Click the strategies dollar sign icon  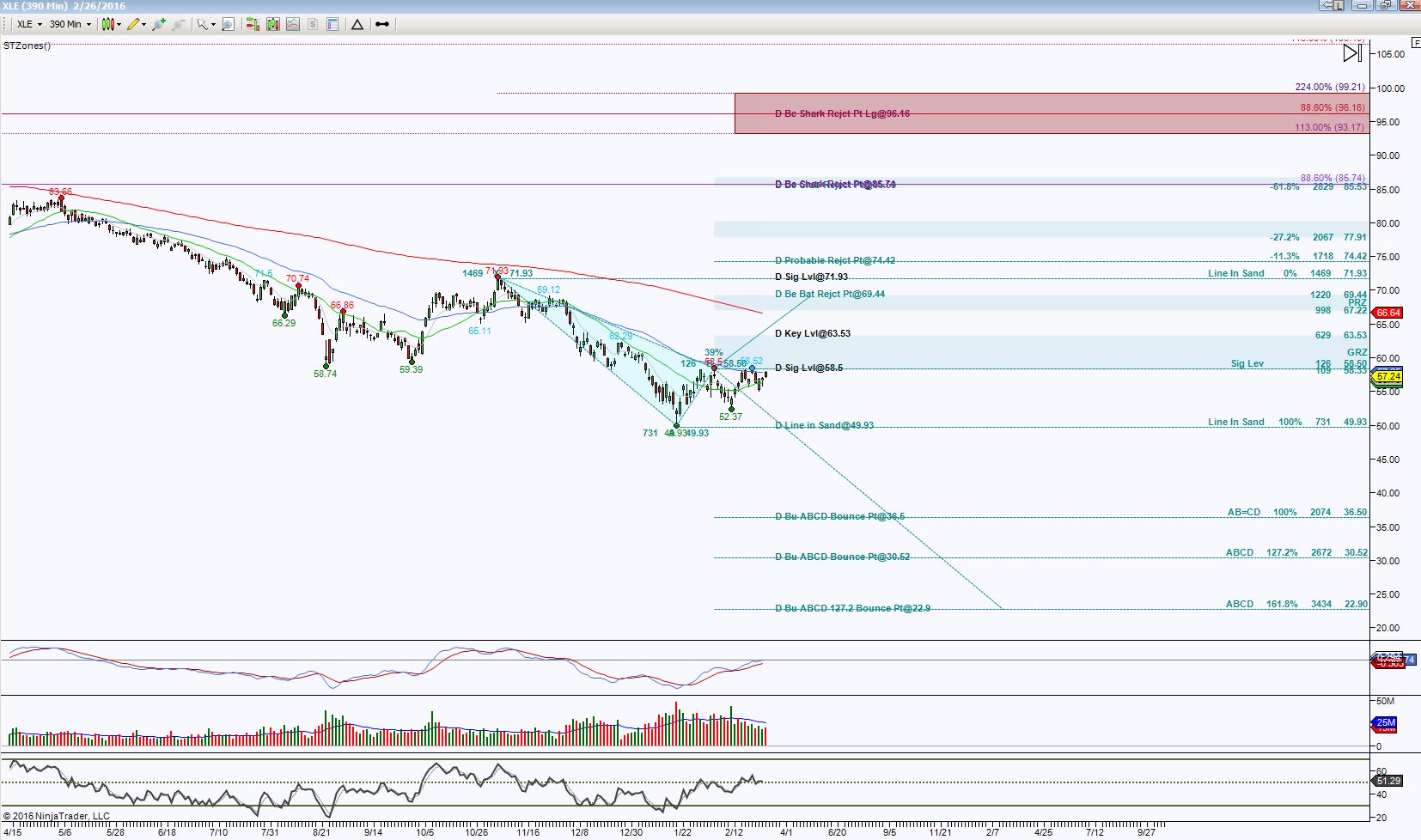pos(313,24)
